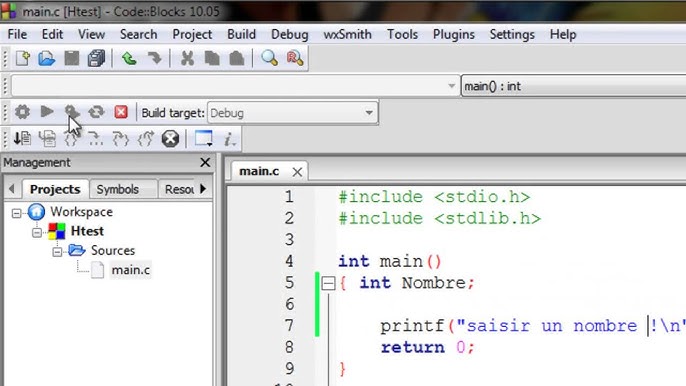Image resolution: width=686 pixels, height=386 pixels.
Task: Collapse the Workspace tree node
Action: pos(17,213)
